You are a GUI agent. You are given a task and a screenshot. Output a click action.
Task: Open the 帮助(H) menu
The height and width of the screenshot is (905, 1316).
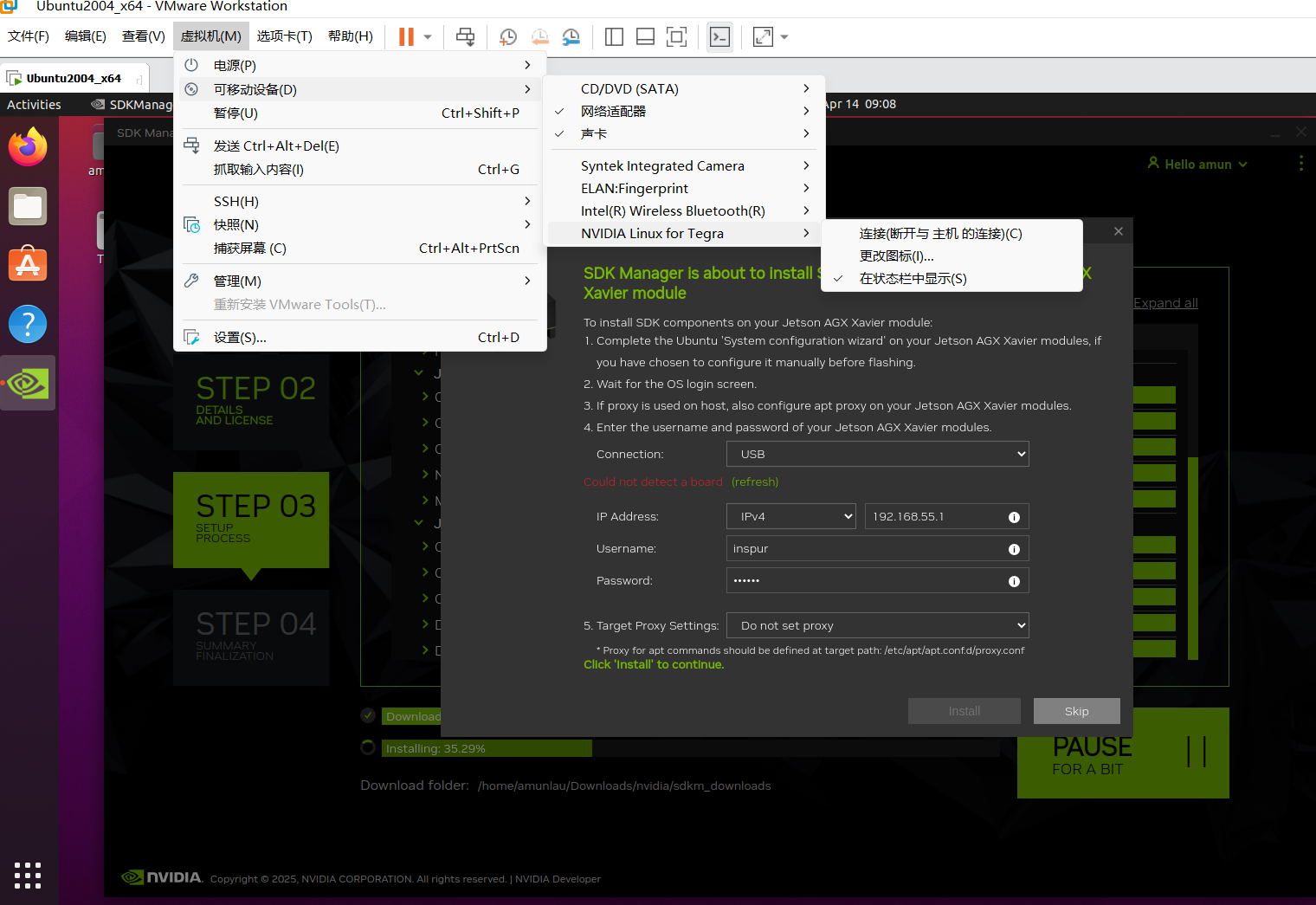pos(351,36)
